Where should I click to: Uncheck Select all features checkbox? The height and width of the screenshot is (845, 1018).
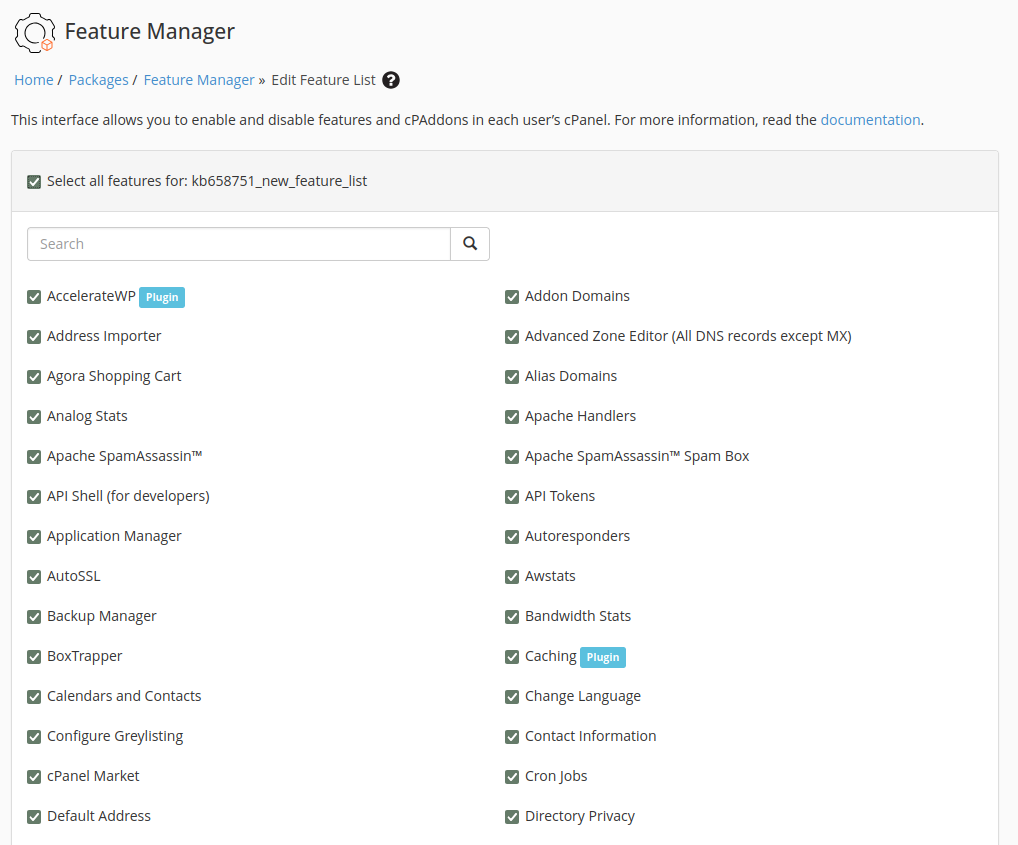click(34, 182)
